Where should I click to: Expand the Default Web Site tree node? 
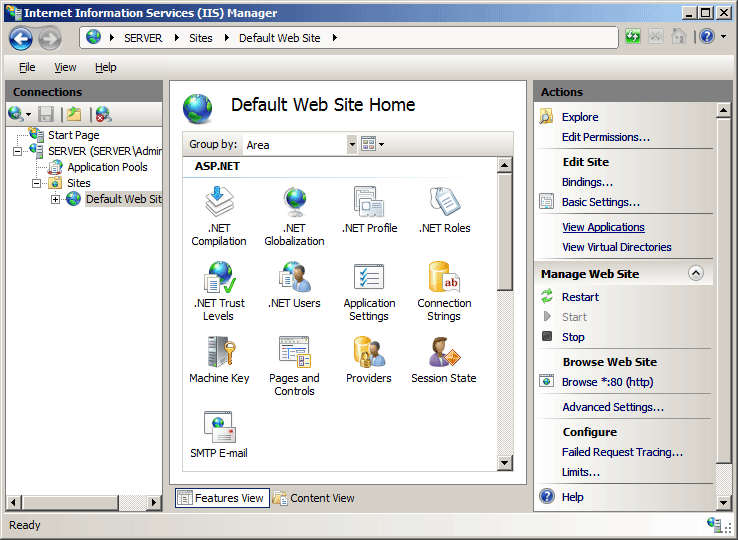[x=56, y=200]
